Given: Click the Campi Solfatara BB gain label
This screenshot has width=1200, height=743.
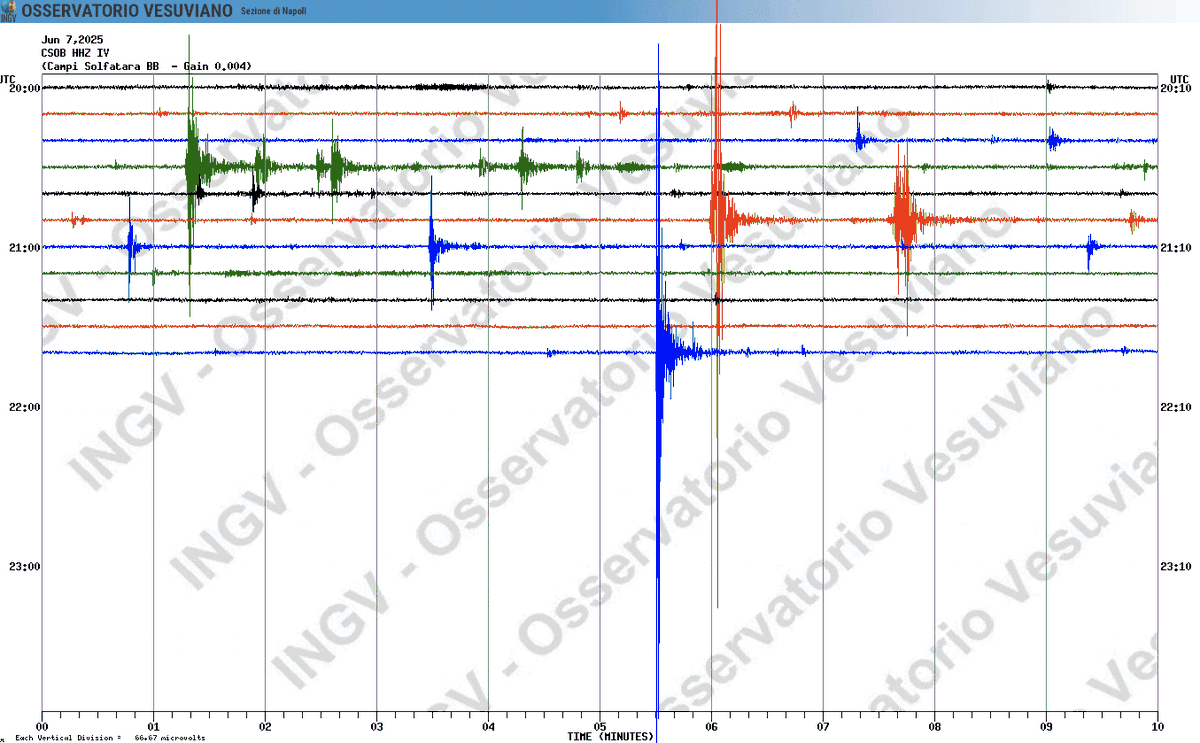Looking at the screenshot, I should (147, 66).
